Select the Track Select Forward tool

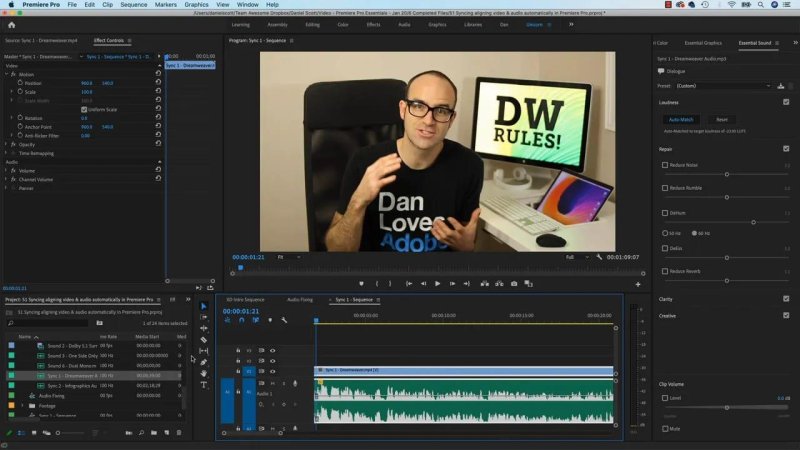pos(204,317)
